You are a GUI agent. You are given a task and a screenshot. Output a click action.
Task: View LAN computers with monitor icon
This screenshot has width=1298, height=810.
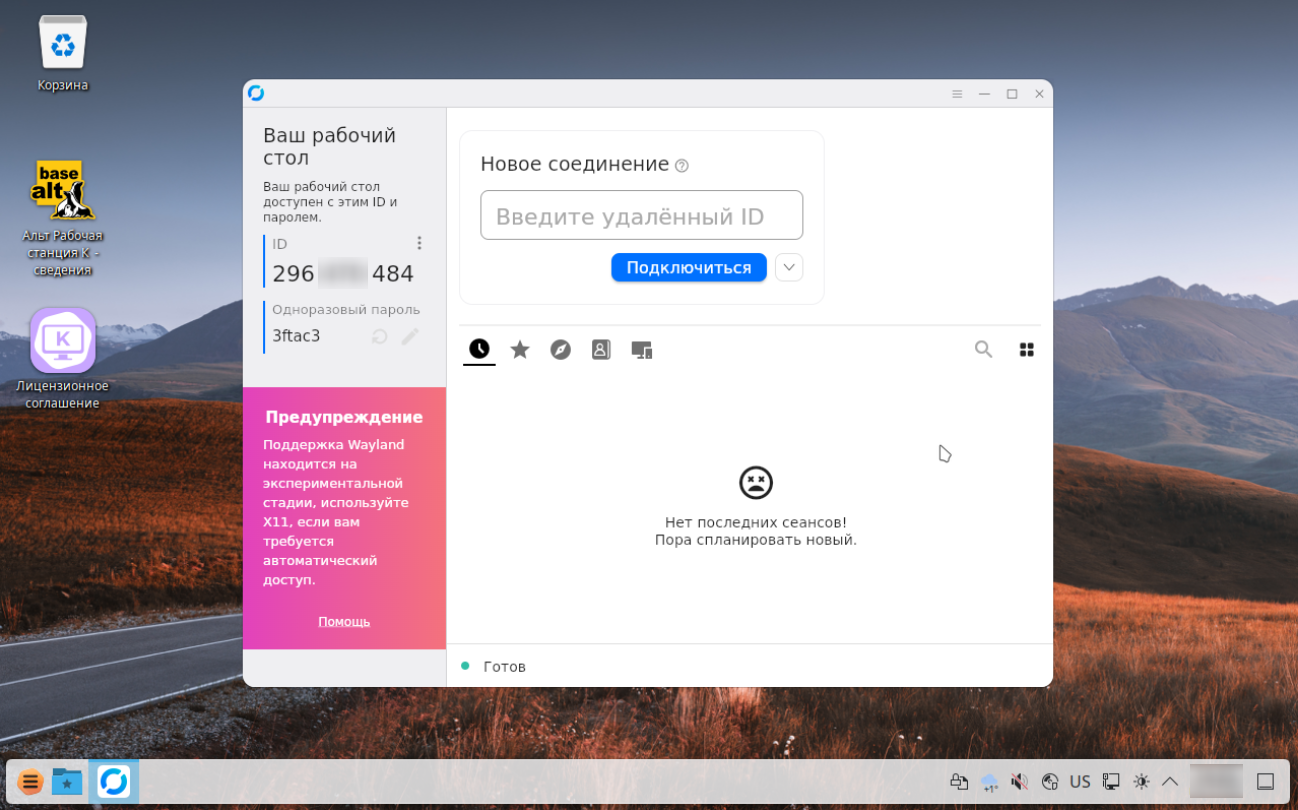click(641, 349)
